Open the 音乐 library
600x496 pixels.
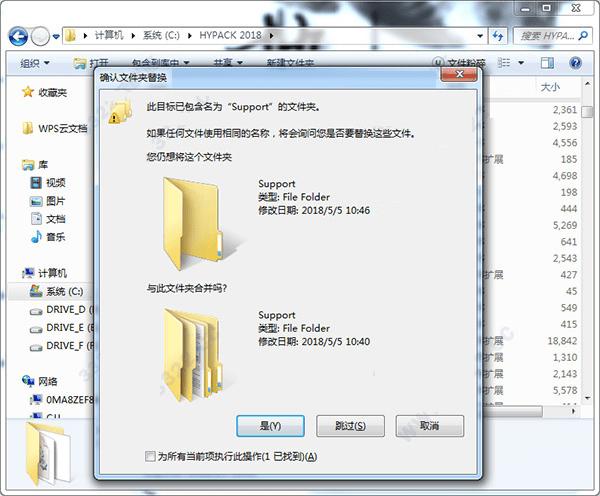tap(55, 237)
